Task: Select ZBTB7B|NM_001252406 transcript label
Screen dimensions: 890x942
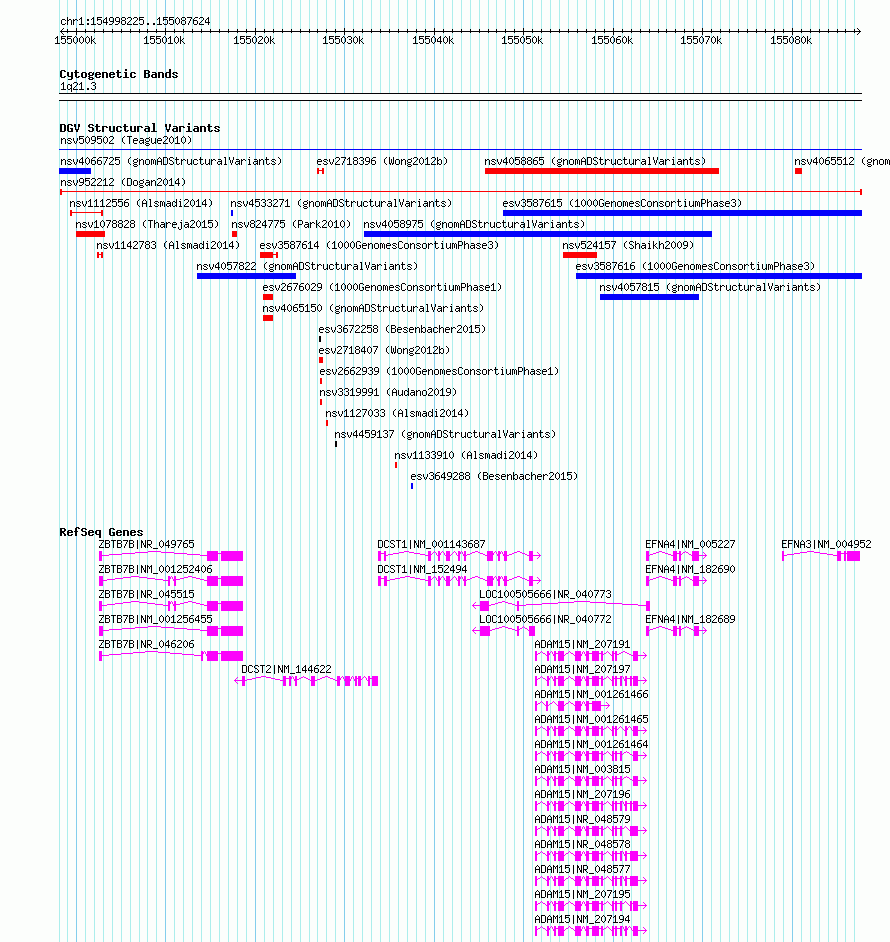Action: pos(156,570)
